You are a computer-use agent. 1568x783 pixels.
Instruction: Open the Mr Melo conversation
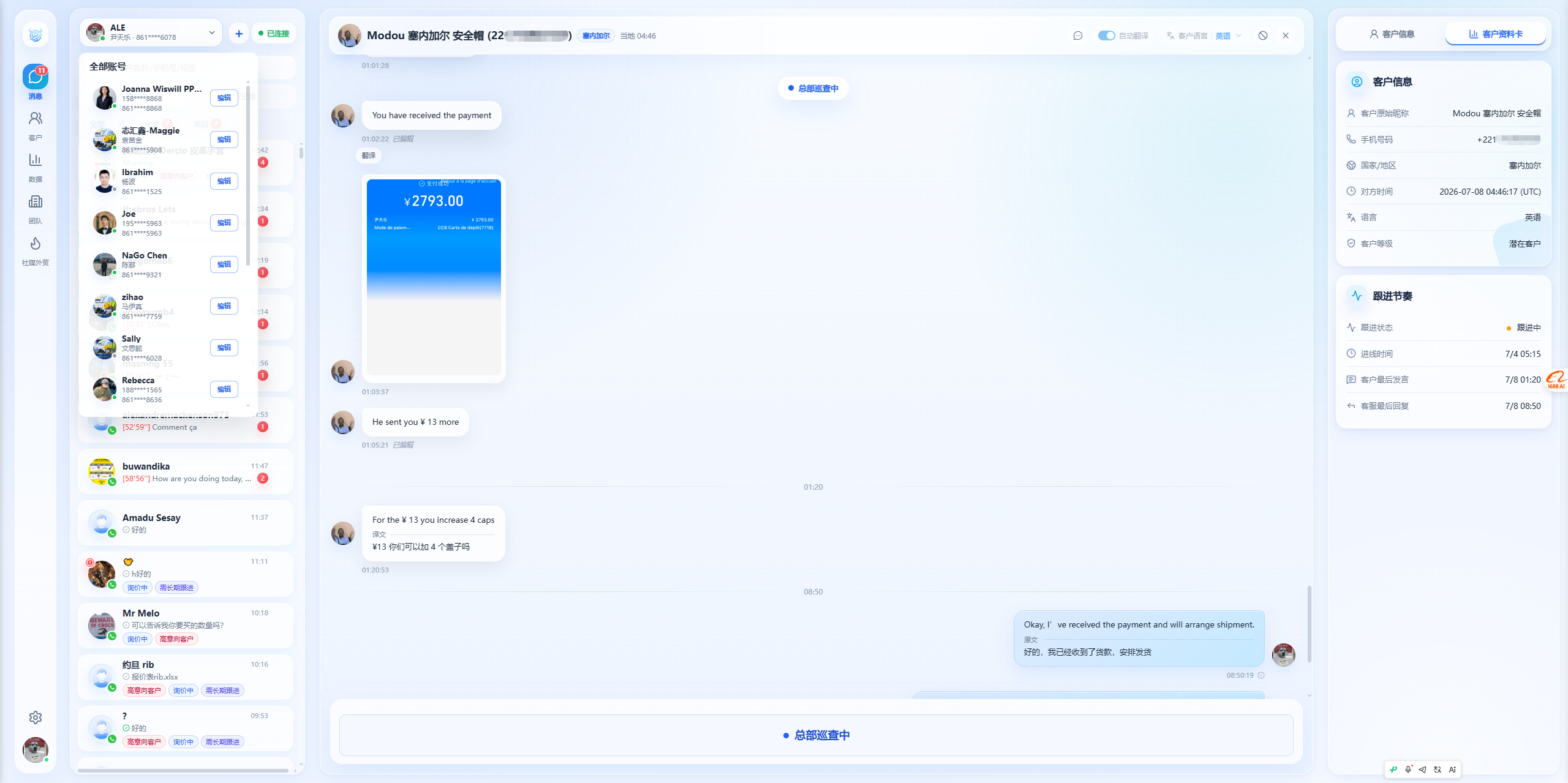(186, 626)
